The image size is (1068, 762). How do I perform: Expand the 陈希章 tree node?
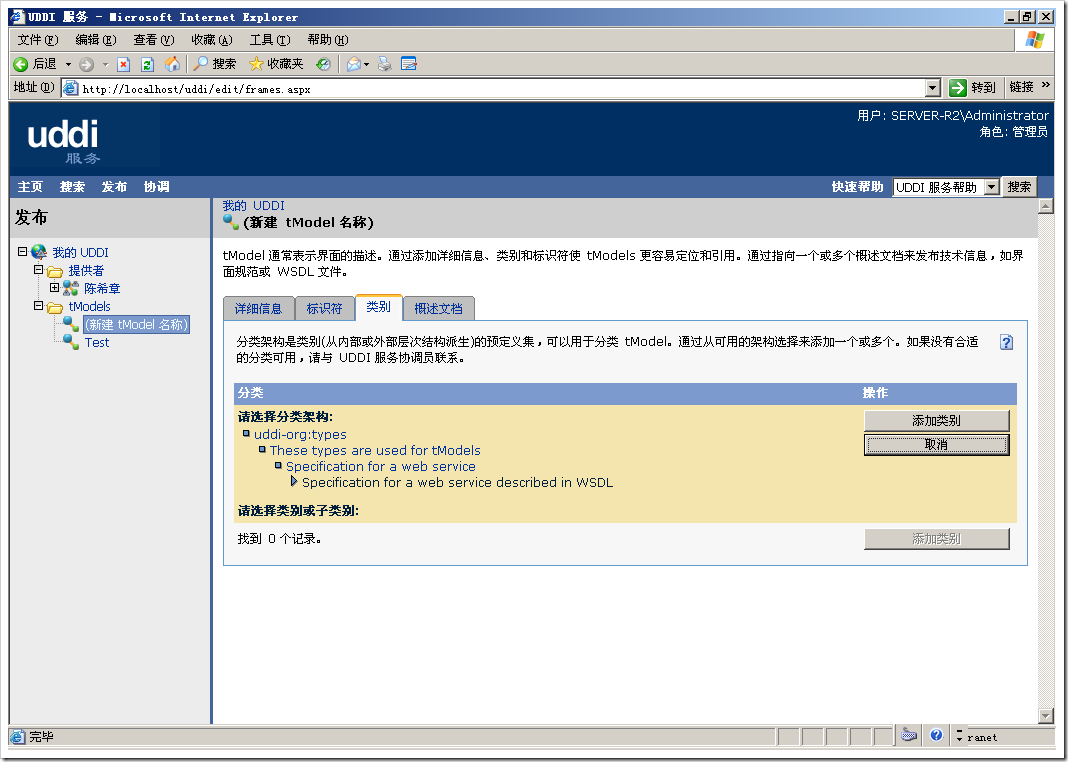(54, 287)
